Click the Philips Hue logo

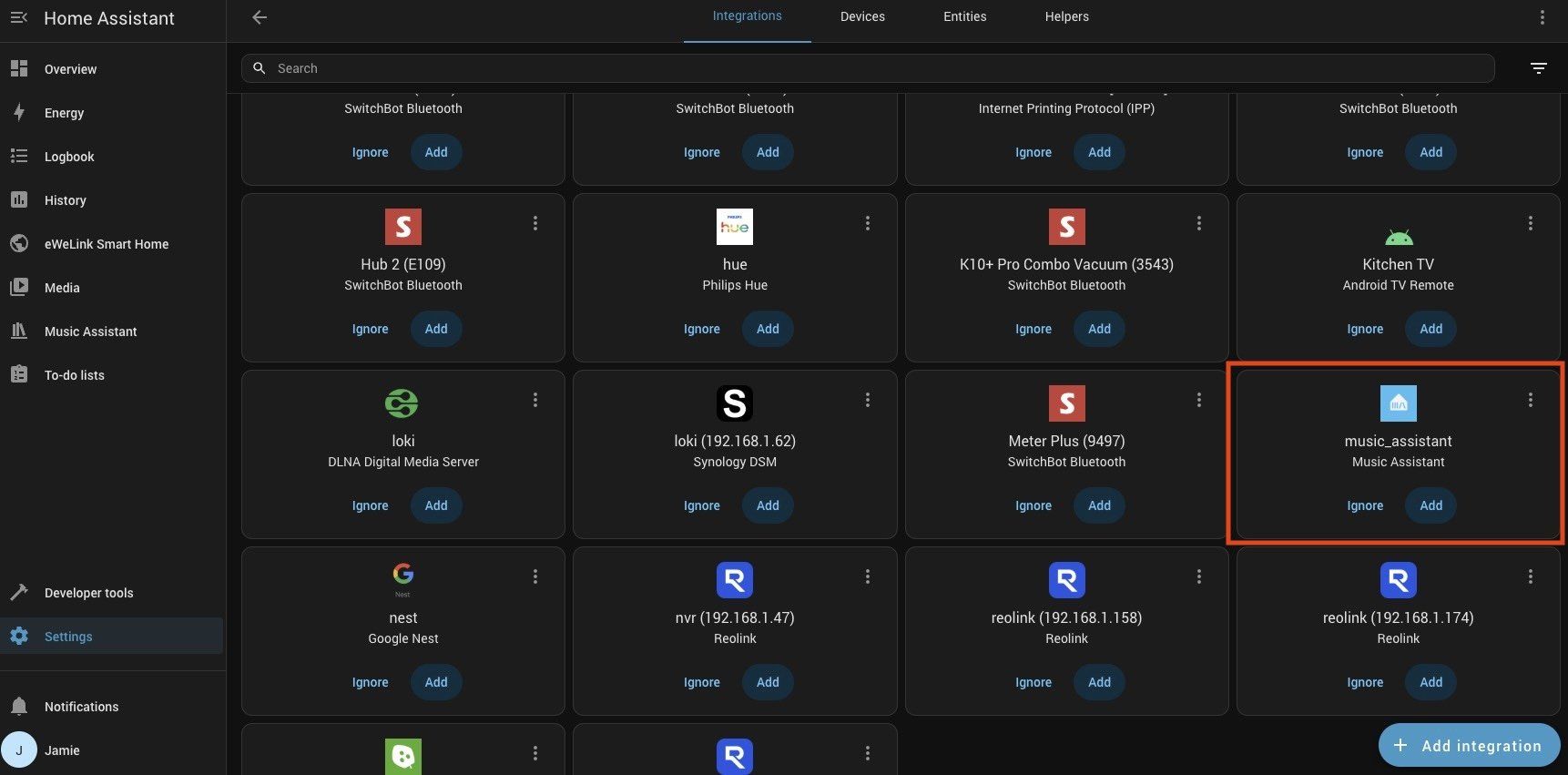[735, 227]
